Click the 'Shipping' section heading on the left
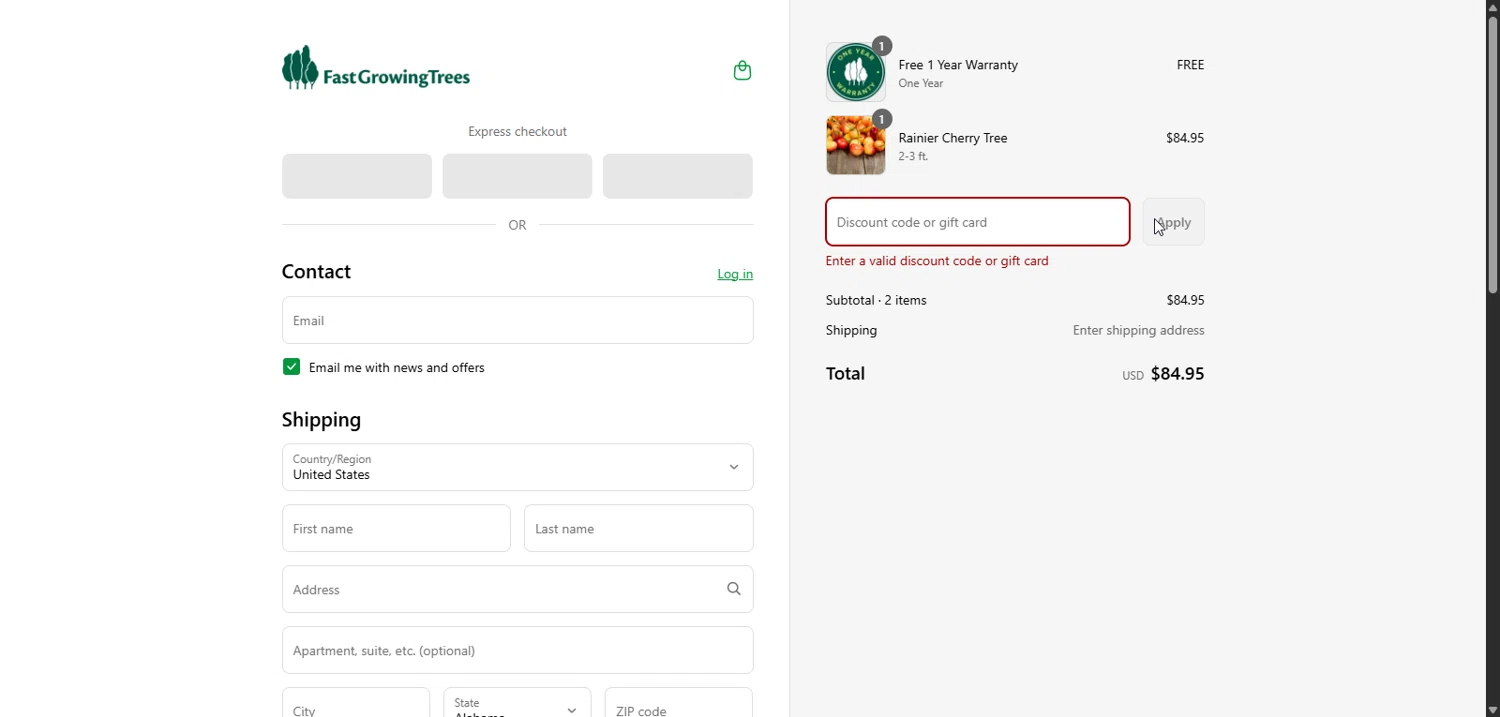Viewport: 1500px width, 717px height. 322,420
